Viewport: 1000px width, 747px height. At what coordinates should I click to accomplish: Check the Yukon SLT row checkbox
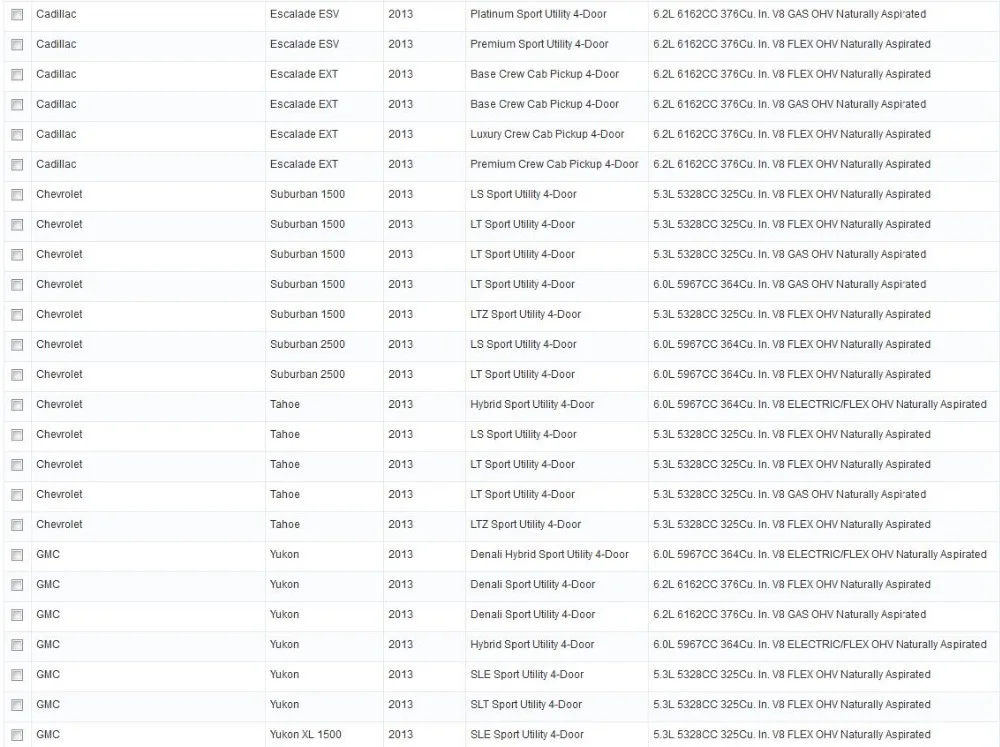(17, 704)
